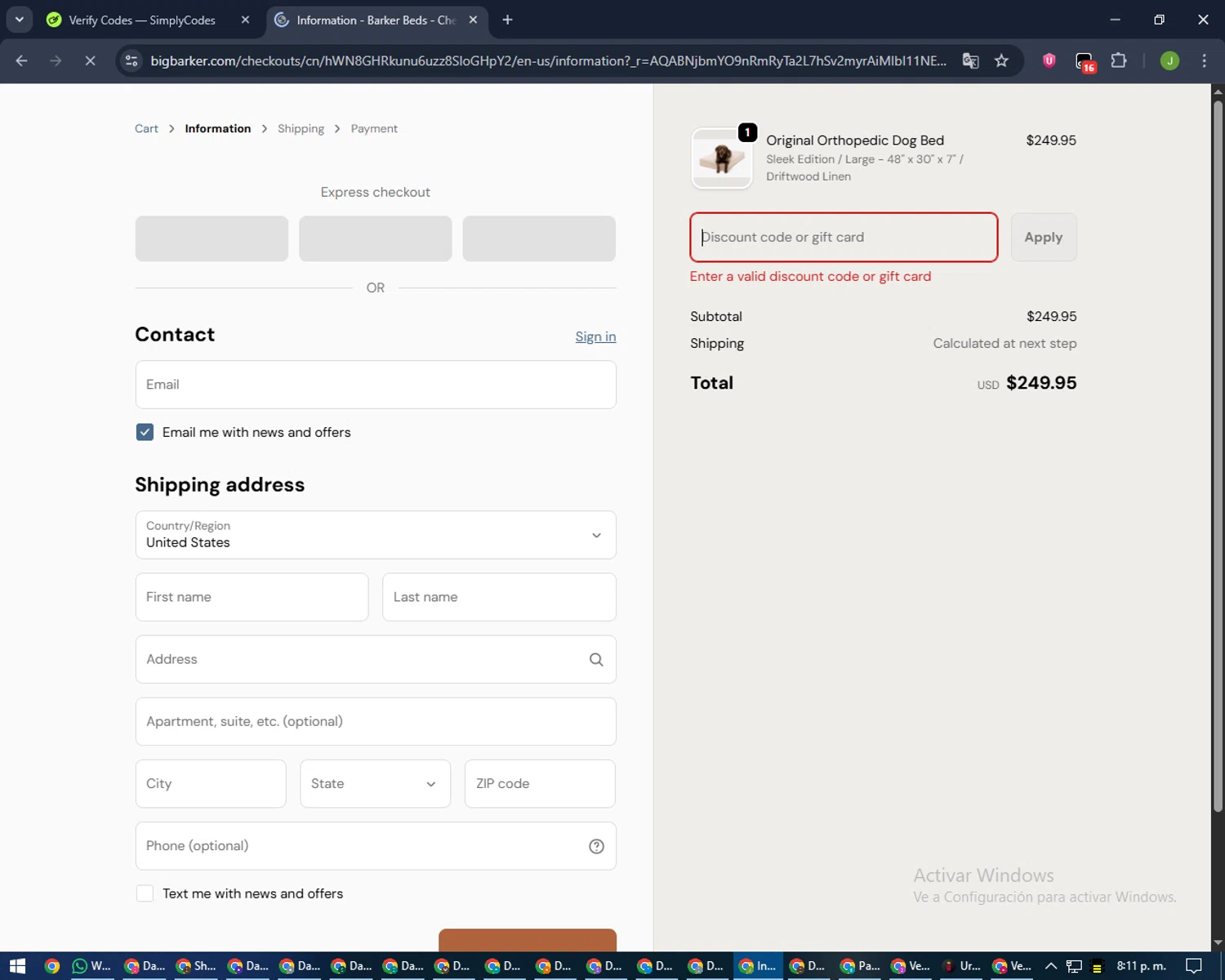Show hidden system tray icons
Screen dimensions: 1225x980
[1051, 966]
